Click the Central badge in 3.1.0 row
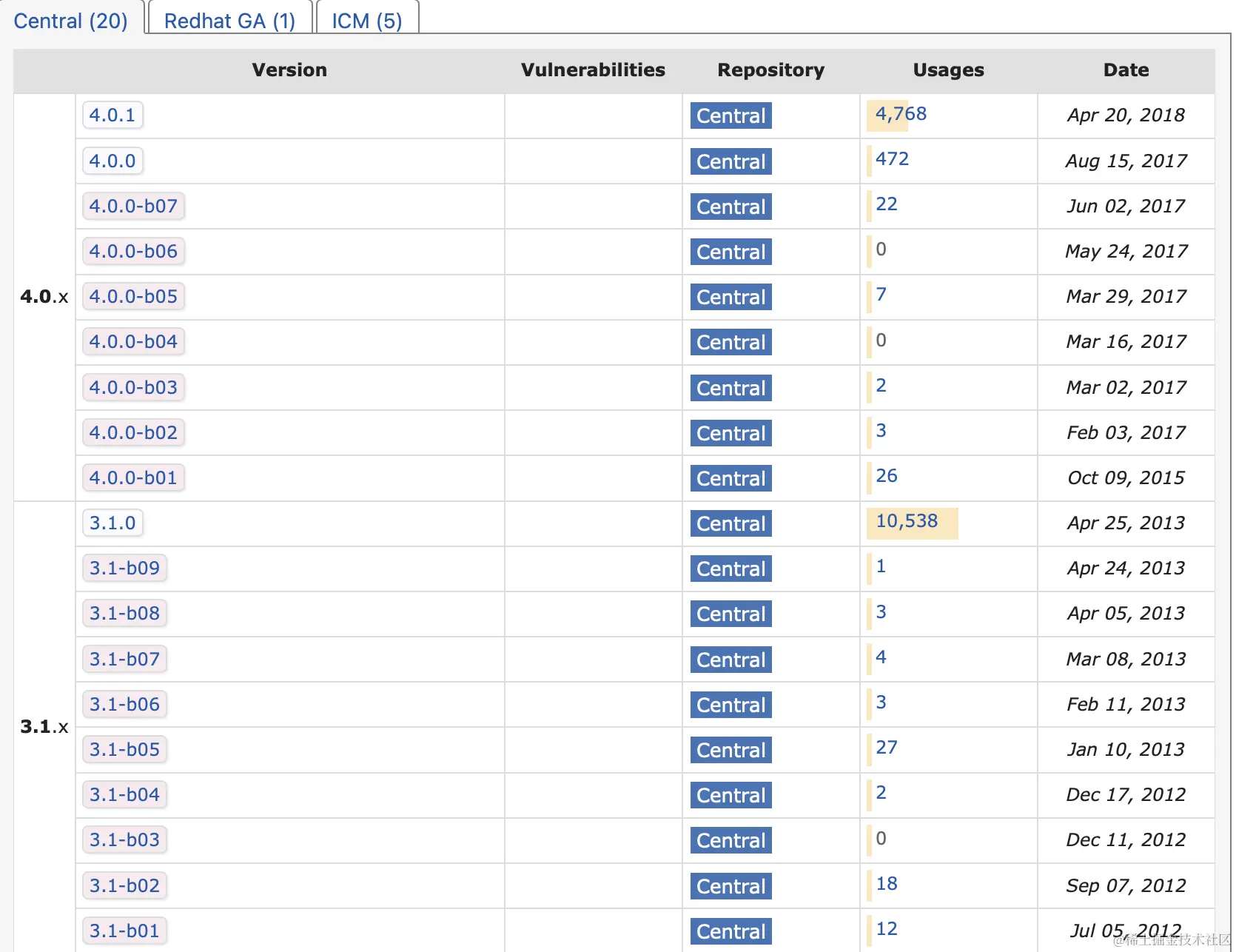Viewport: 1236px width, 952px height. [730, 524]
